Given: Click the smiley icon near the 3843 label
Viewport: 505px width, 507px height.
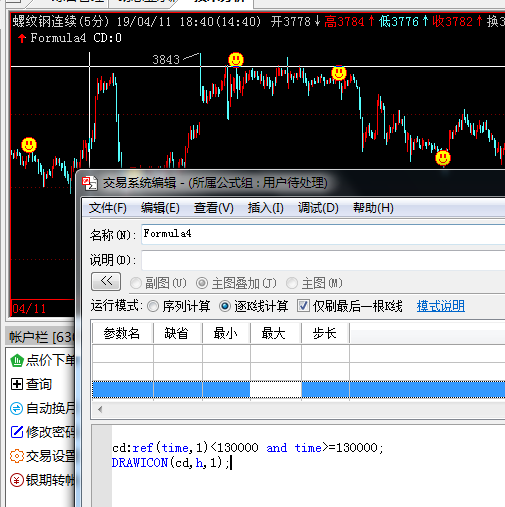Looking at the screenshot, I should pyautogui.click(x=236, y=60).
